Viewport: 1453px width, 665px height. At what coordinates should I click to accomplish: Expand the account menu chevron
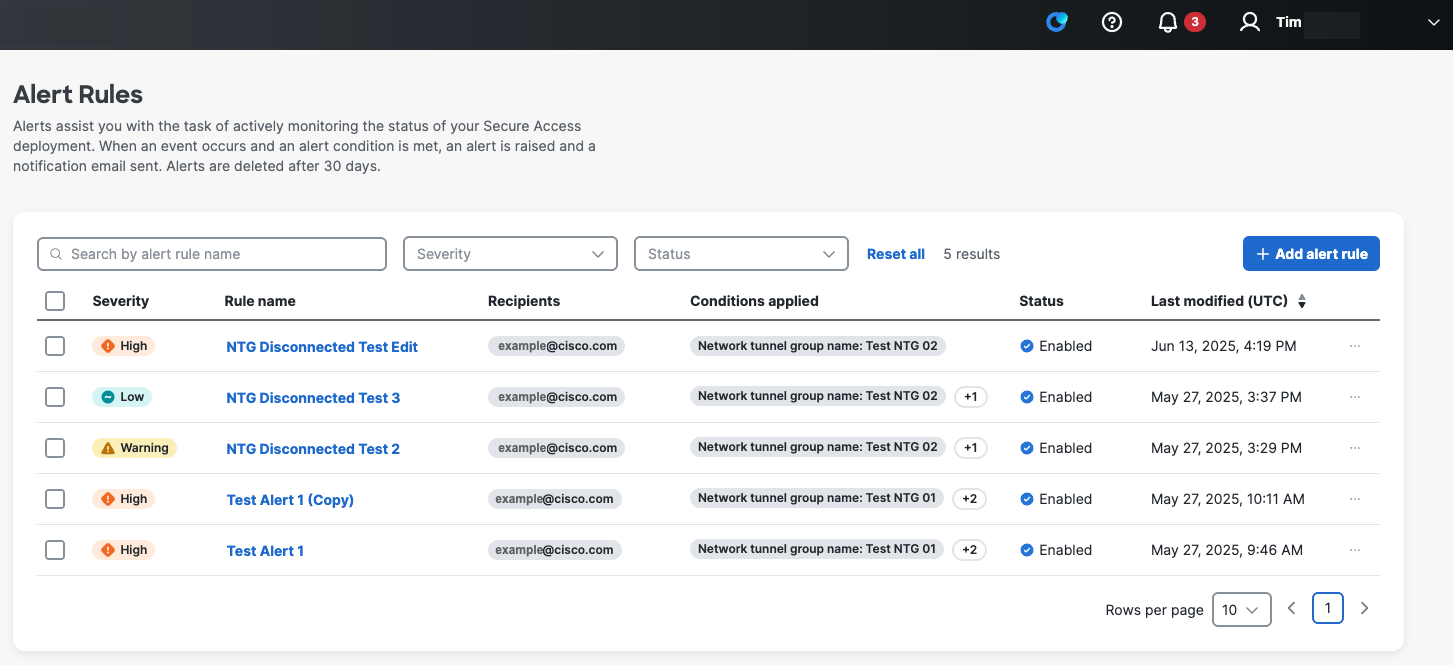1432,22
